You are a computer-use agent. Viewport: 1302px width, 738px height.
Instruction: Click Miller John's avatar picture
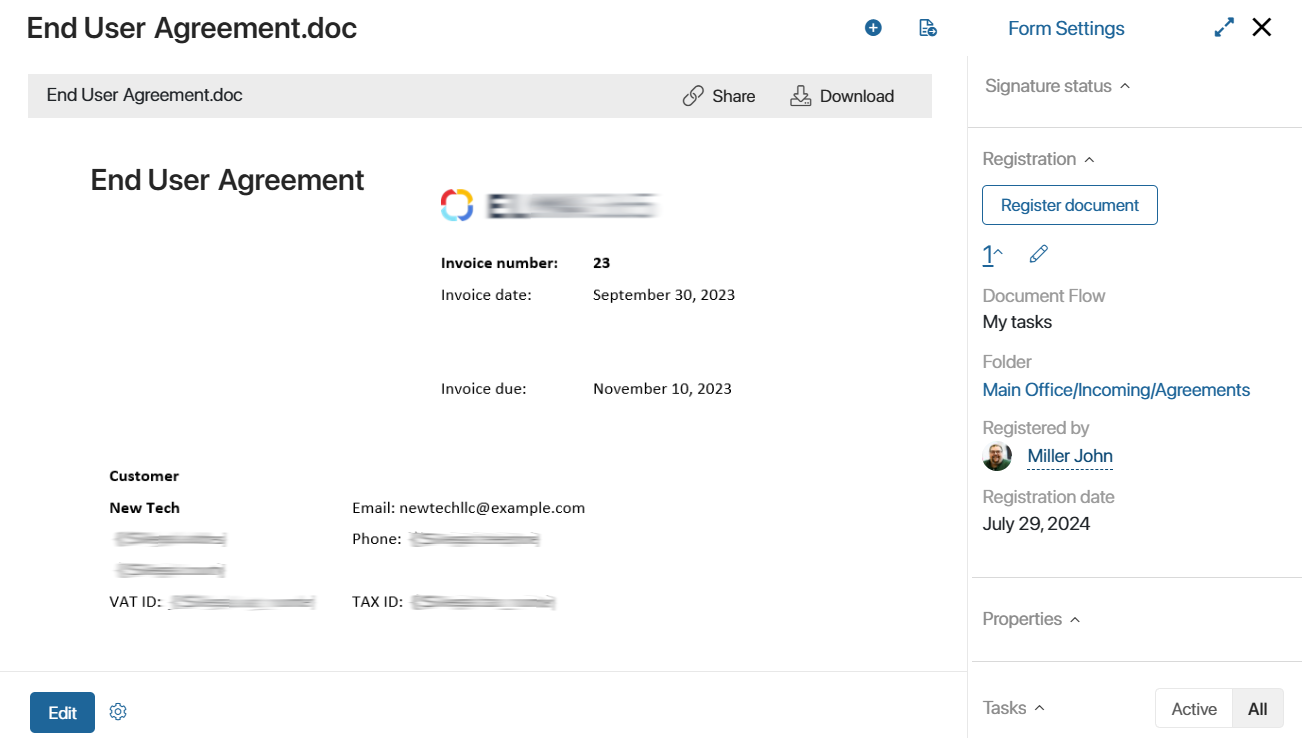coord(997,457)
